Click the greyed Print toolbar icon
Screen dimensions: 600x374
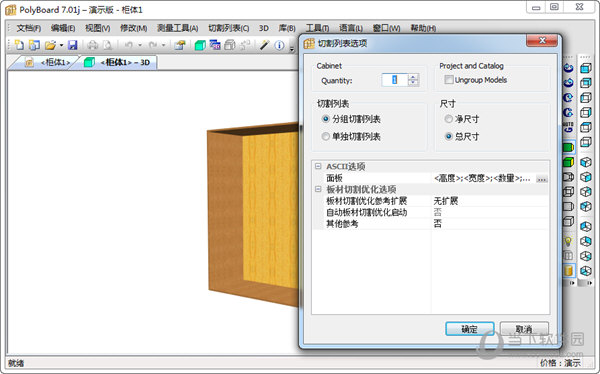click(93, 45)
